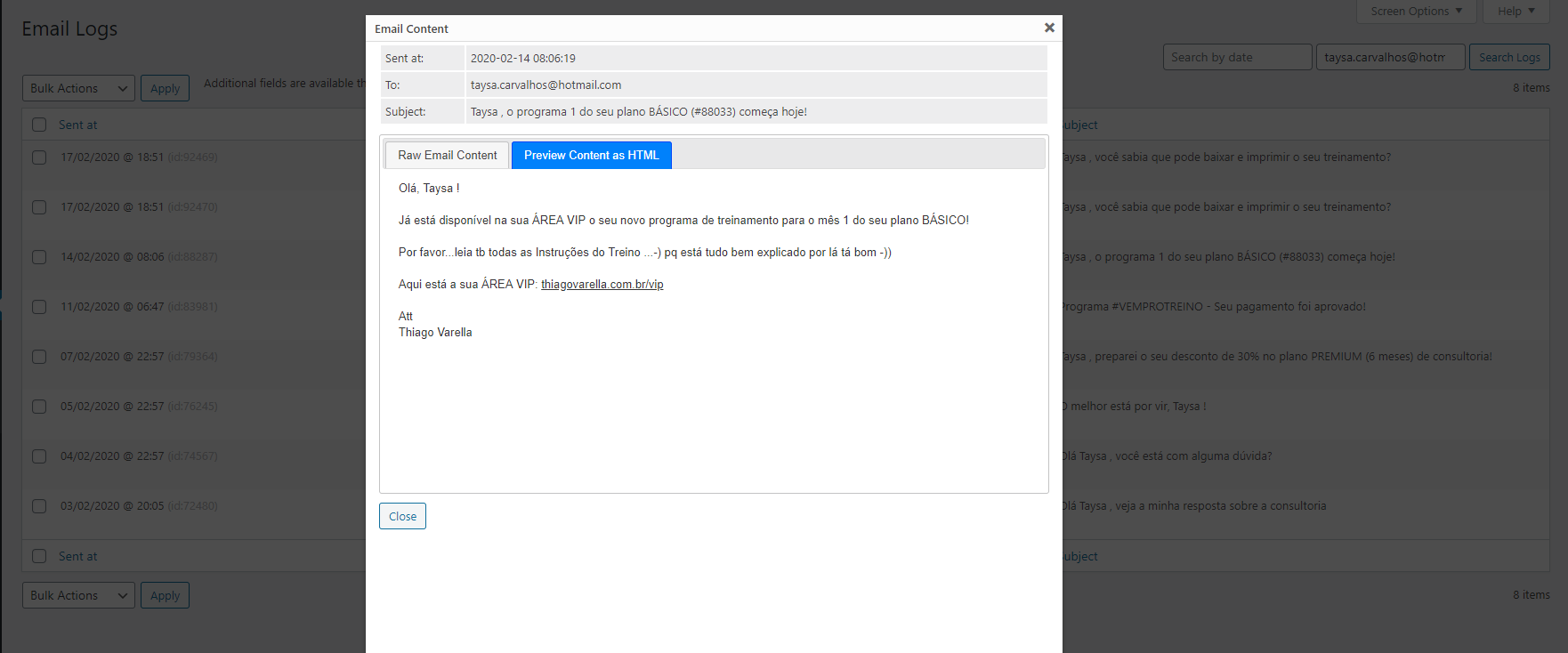
Task: Click the 'resposta sobre a consultoria' subject
Action: point(1194,505)
